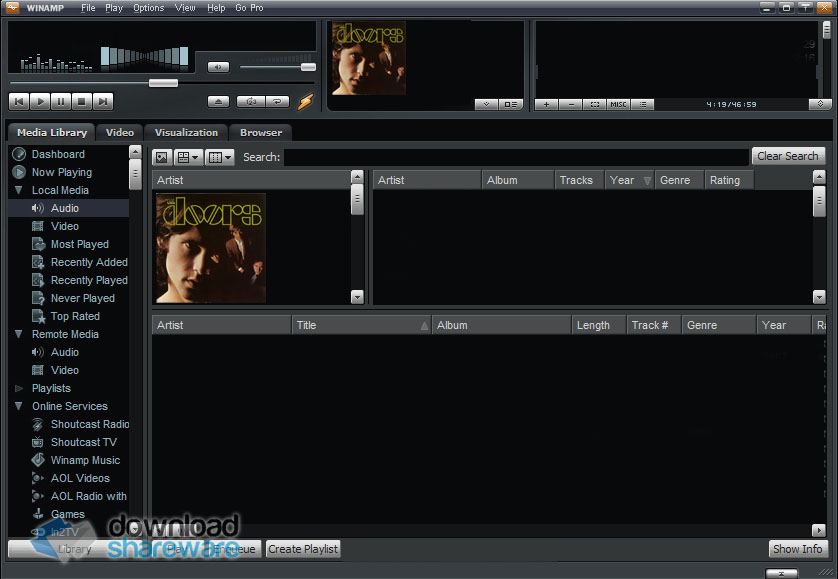The width and height of the screenshot is (838, 579).
Task: Switch to the Browser tab
Action: click(x=261, y=133)
